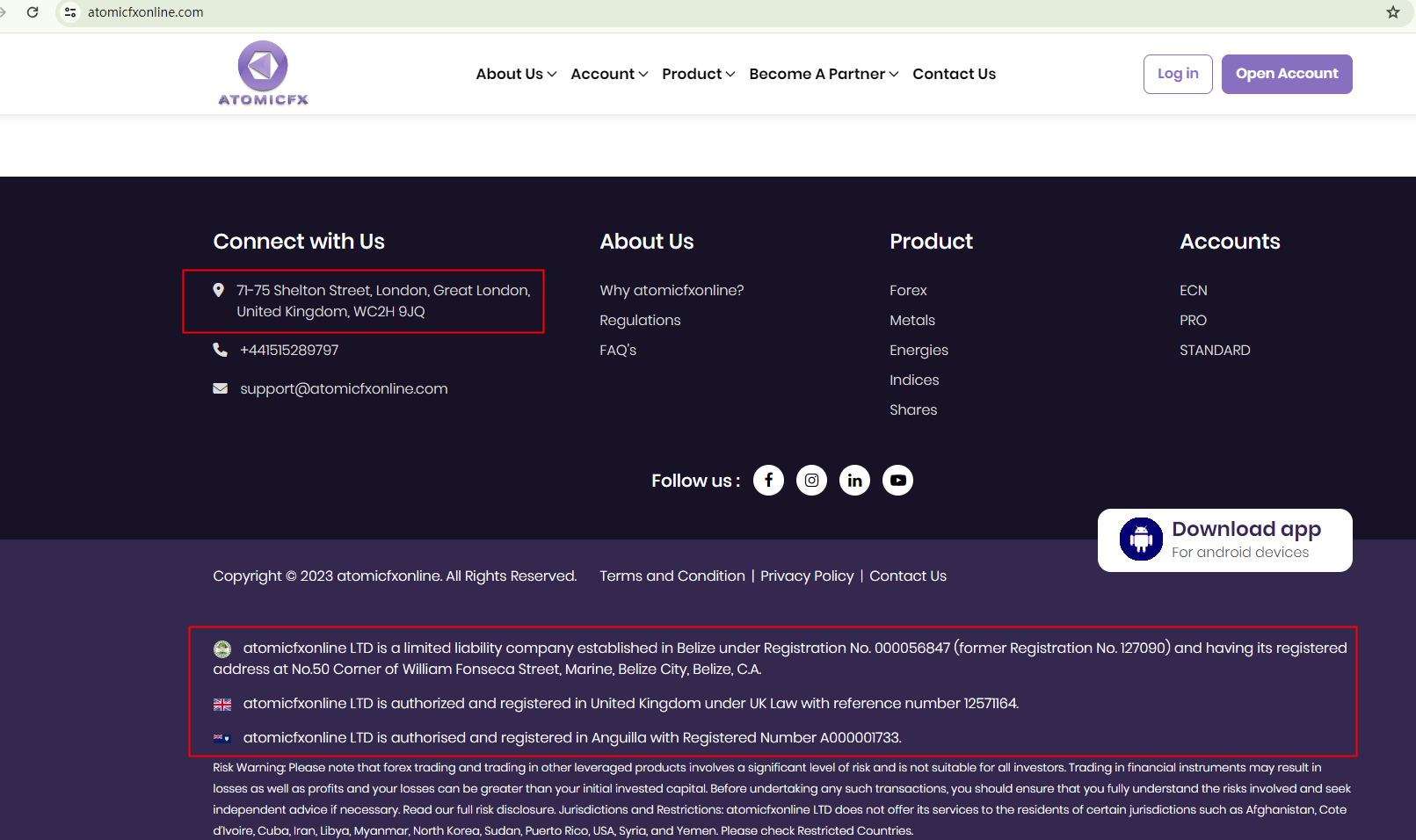This screenshot has height=840, width=1416.
Task: Open the Become A Partner menu
Action: point(824,74)
